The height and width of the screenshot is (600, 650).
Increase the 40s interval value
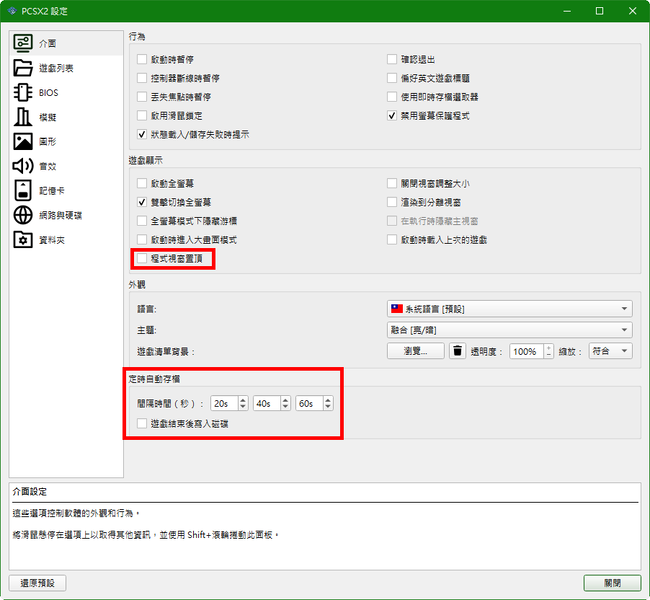(285, 400)
